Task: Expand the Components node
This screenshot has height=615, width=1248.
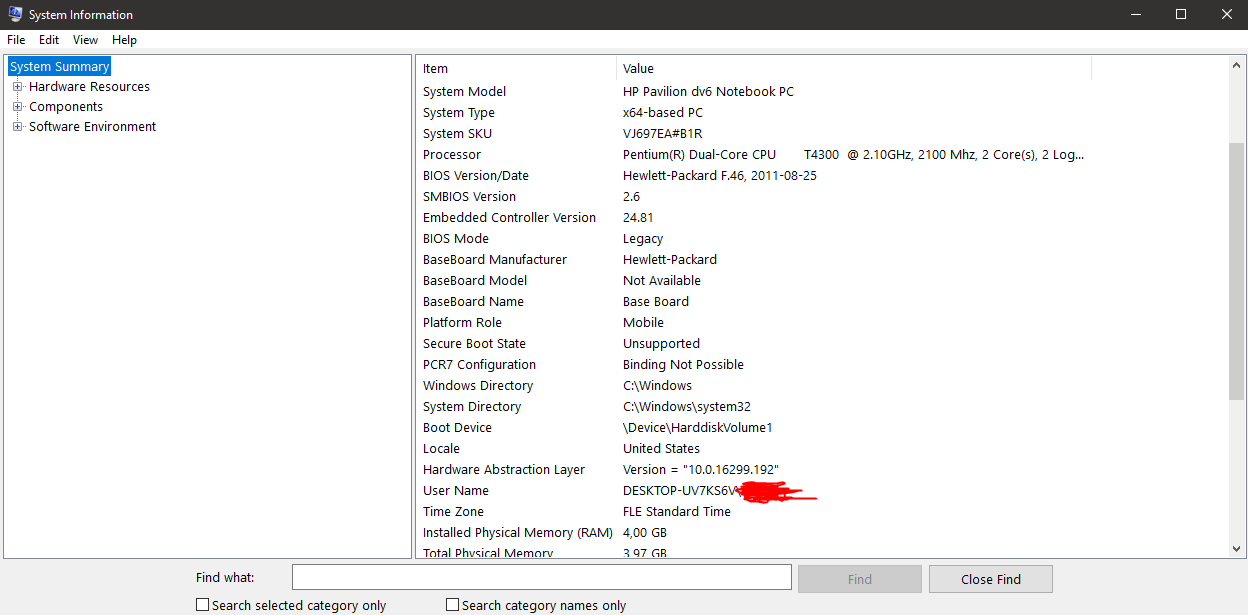Action: click(17, 107)
